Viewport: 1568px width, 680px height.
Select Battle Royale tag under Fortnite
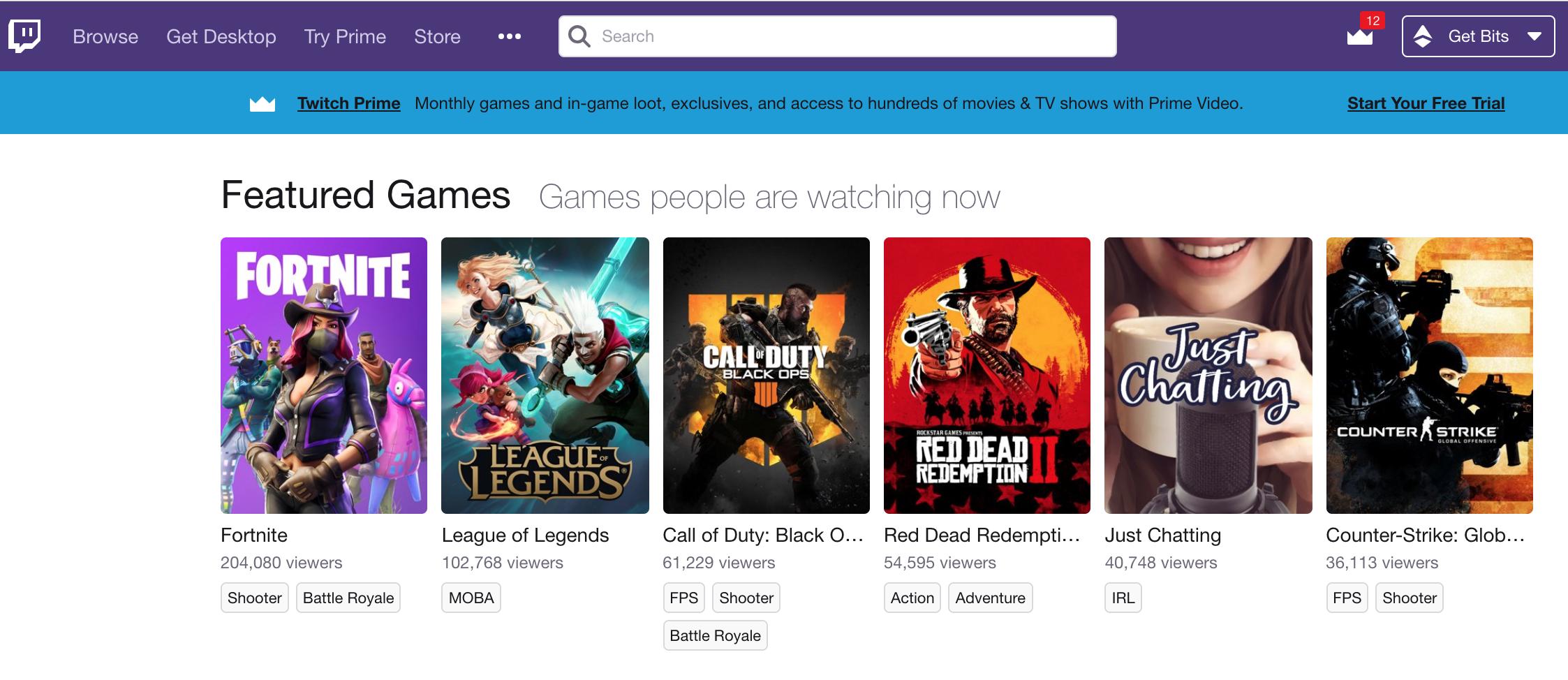click(x=348, y=598)
